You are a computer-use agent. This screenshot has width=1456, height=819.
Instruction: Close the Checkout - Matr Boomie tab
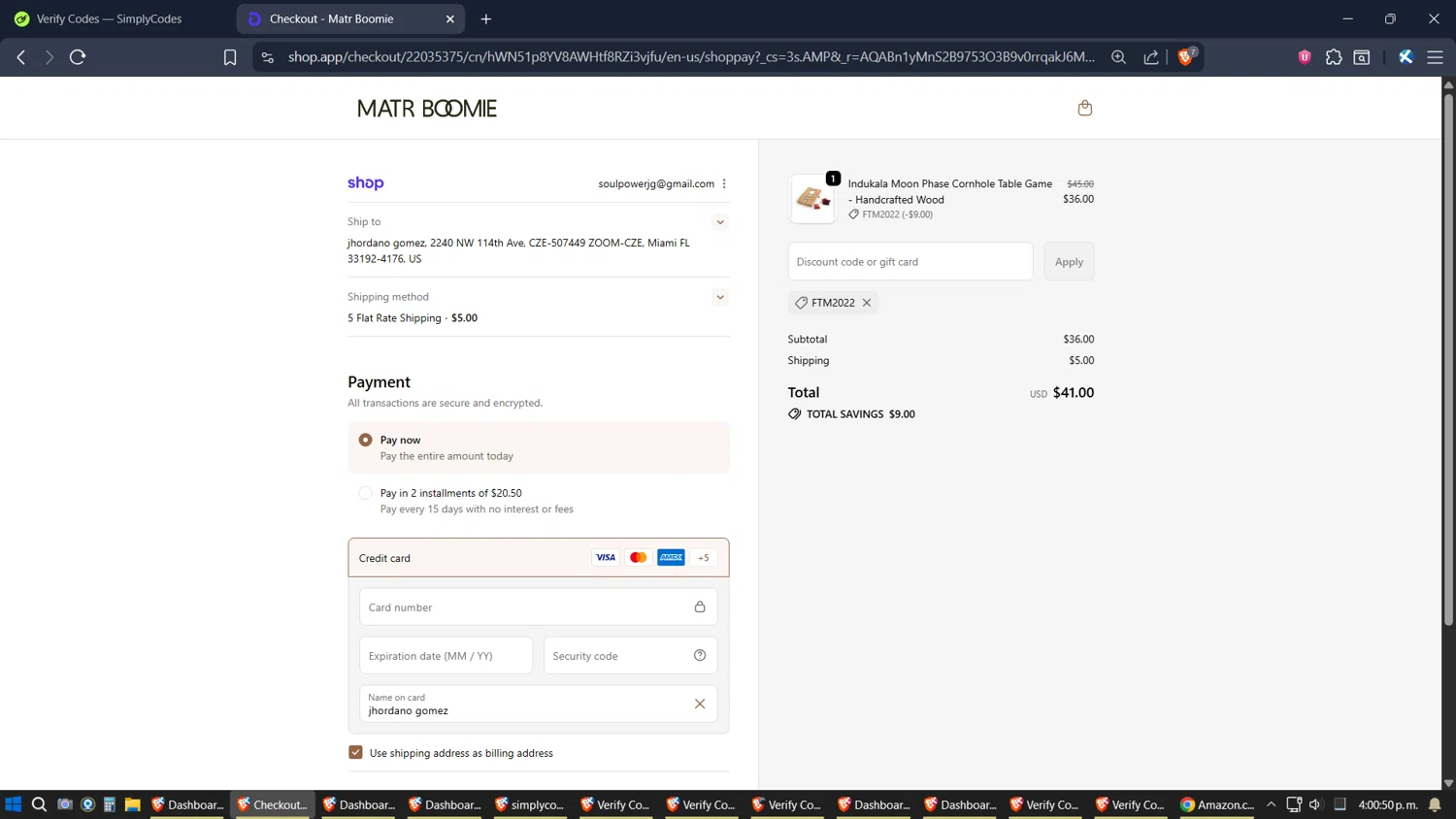click(x=450, y=18)
